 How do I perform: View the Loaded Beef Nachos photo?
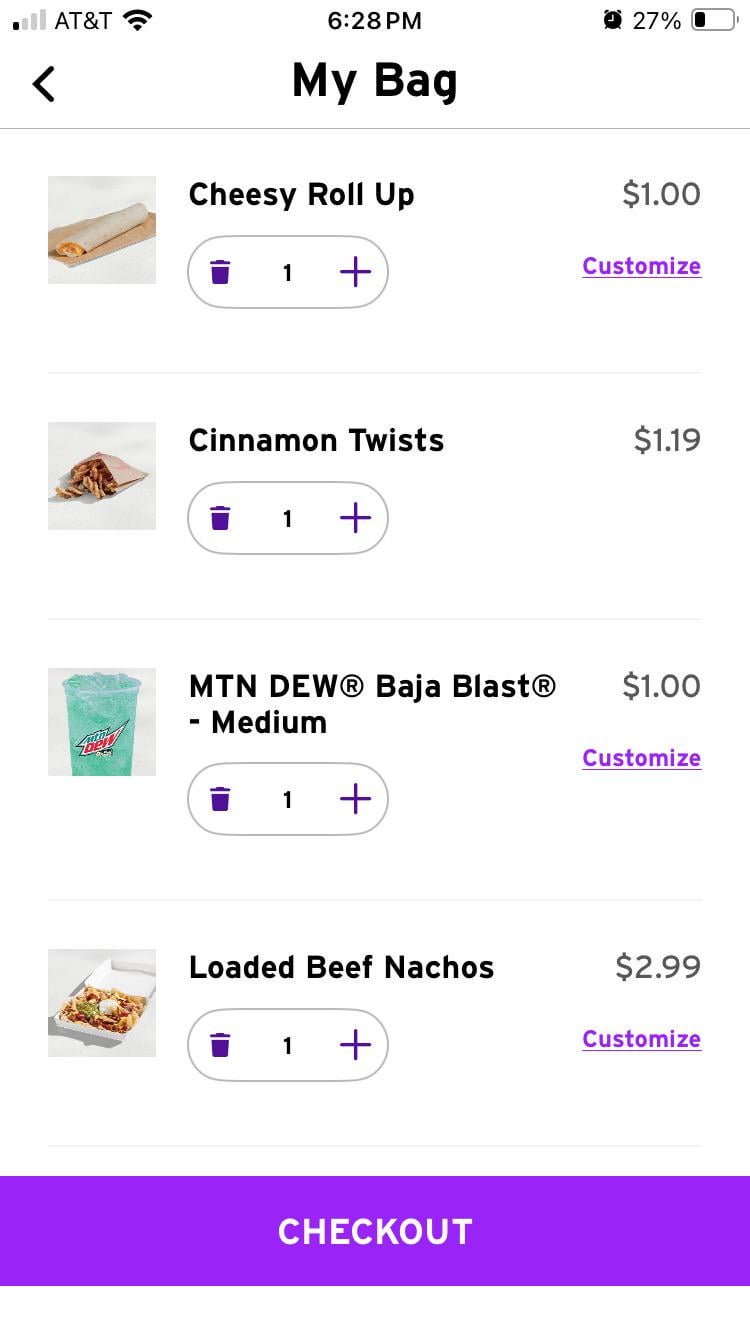(102, 1003)
